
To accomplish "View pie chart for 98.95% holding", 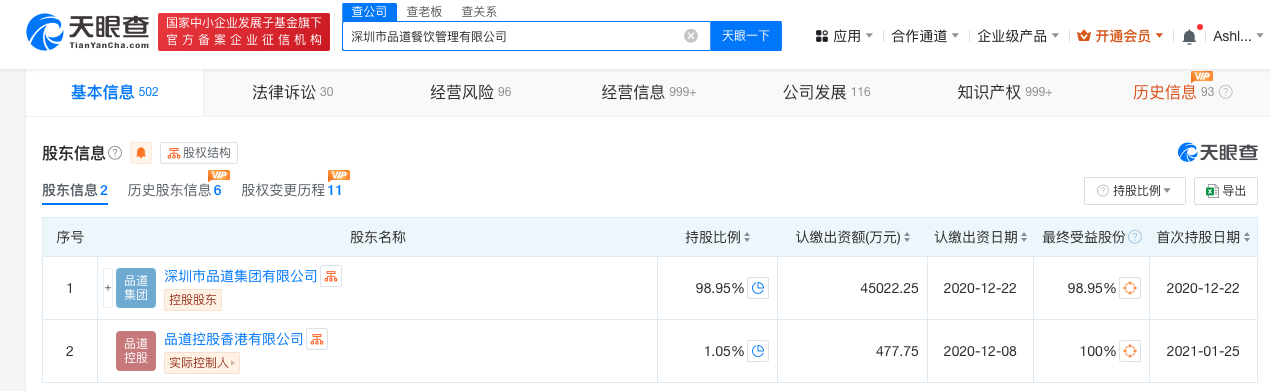I will click(x=758, y=288).
